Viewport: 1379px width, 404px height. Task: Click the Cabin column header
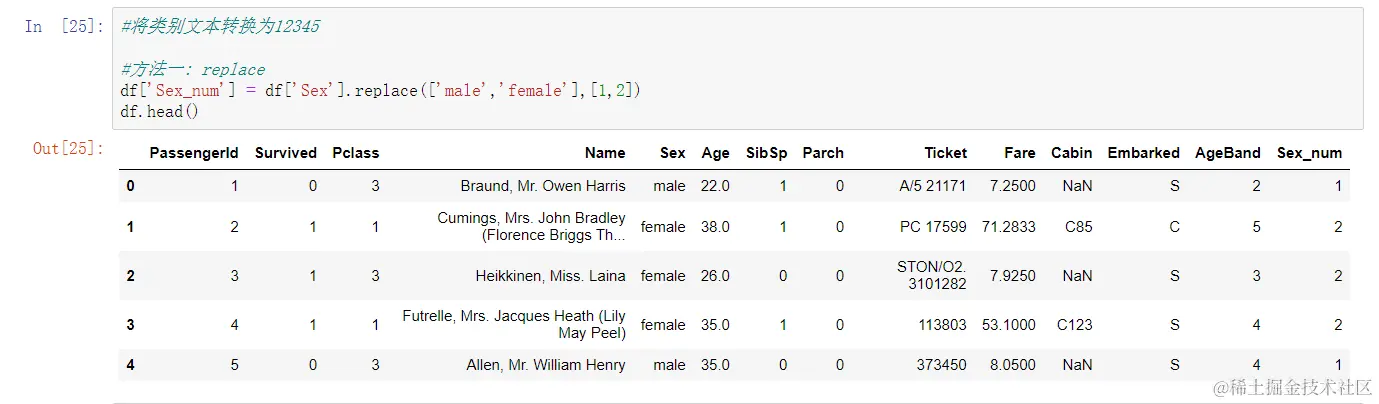(1071, 153)
